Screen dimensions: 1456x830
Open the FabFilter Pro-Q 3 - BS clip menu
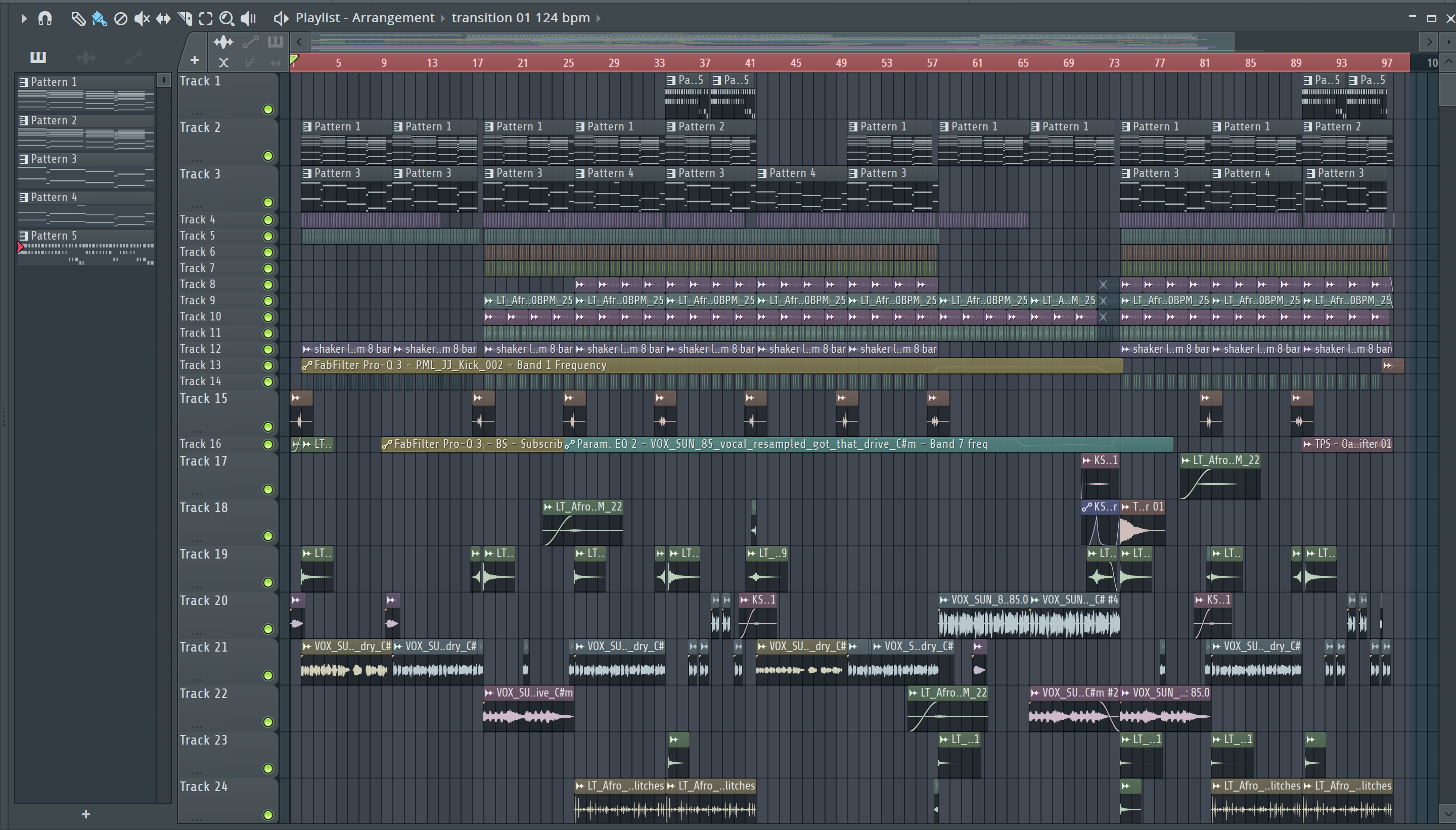(387, 444)
